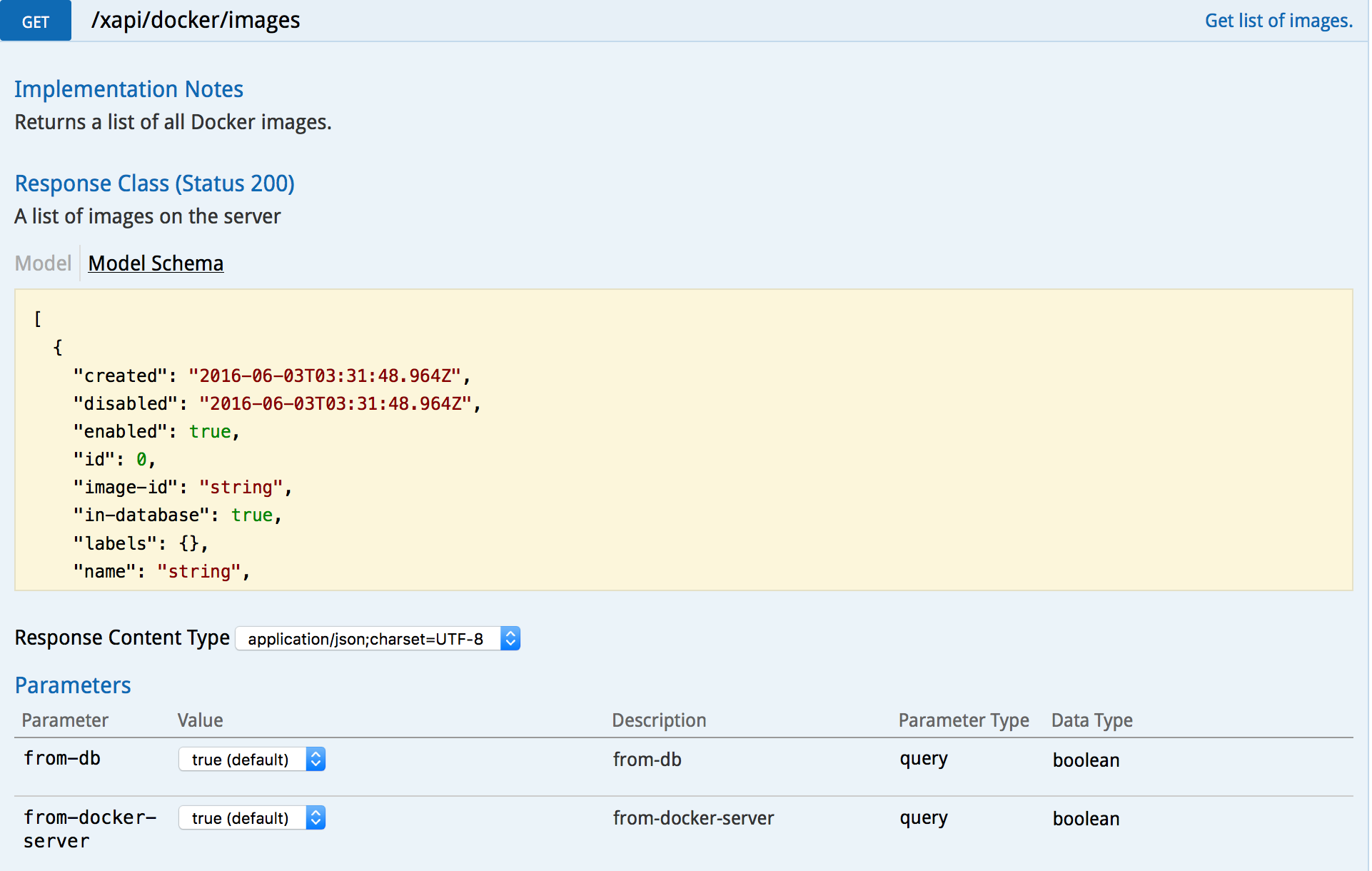Image resolution: width=1372 pixels, height=871 pixels.
Task: Click the arrow icon on the from-docker-server select
Action: pyautogui.click(x=316, y=818)
